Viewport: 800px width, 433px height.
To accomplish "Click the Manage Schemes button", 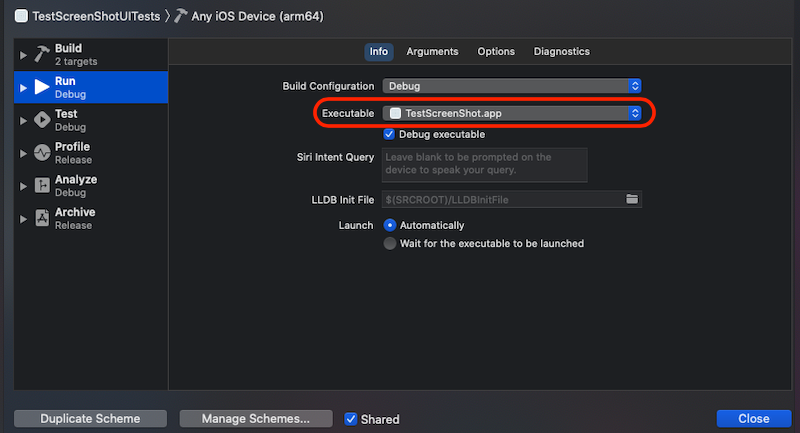I will point(256,419).
